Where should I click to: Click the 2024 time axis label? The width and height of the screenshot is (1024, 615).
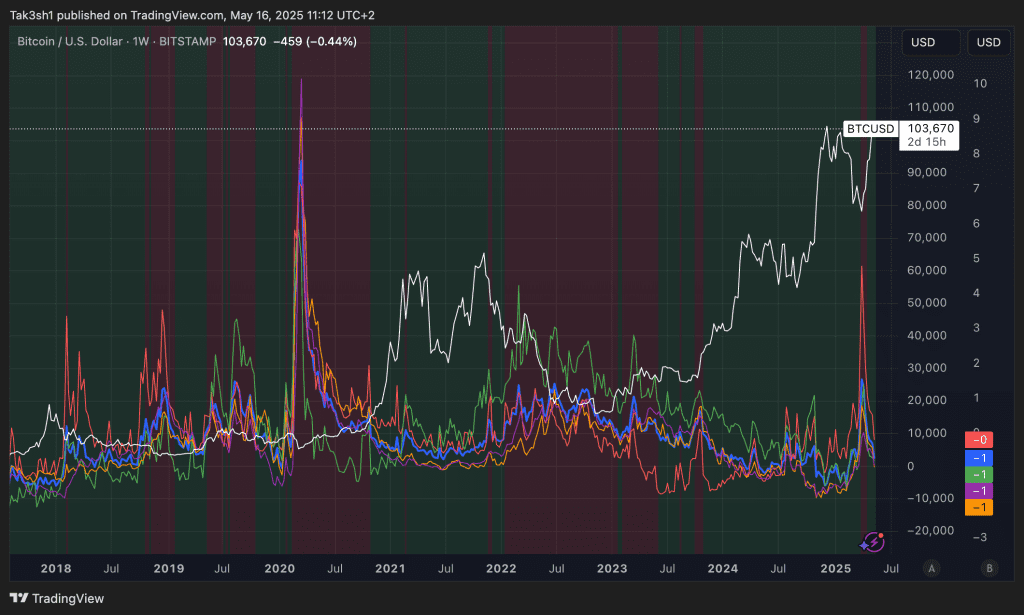(x=723, y=569)
